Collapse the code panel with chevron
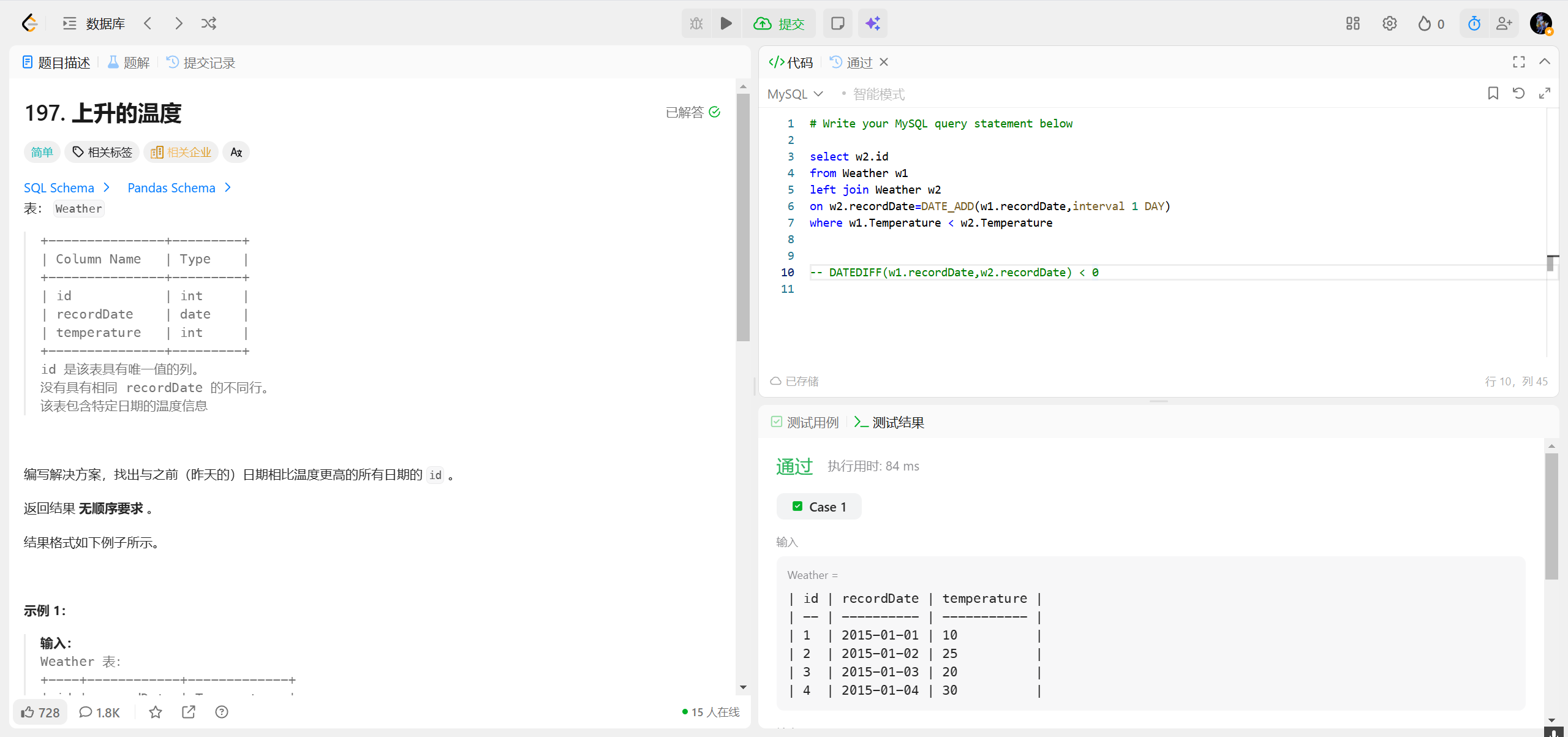Image resolution: width=1568 pixels, height=737 pixels. pyautogui.click(x=1545, y=62)
